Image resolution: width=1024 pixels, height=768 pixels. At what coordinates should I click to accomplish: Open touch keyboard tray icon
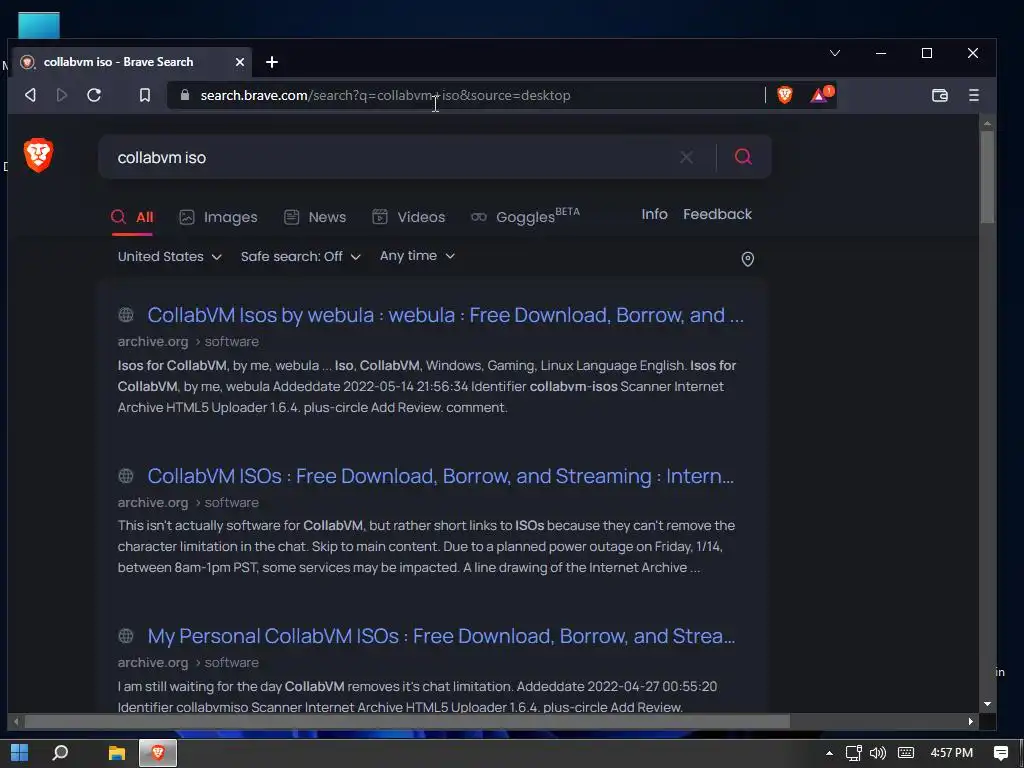[x=906, y=753]
